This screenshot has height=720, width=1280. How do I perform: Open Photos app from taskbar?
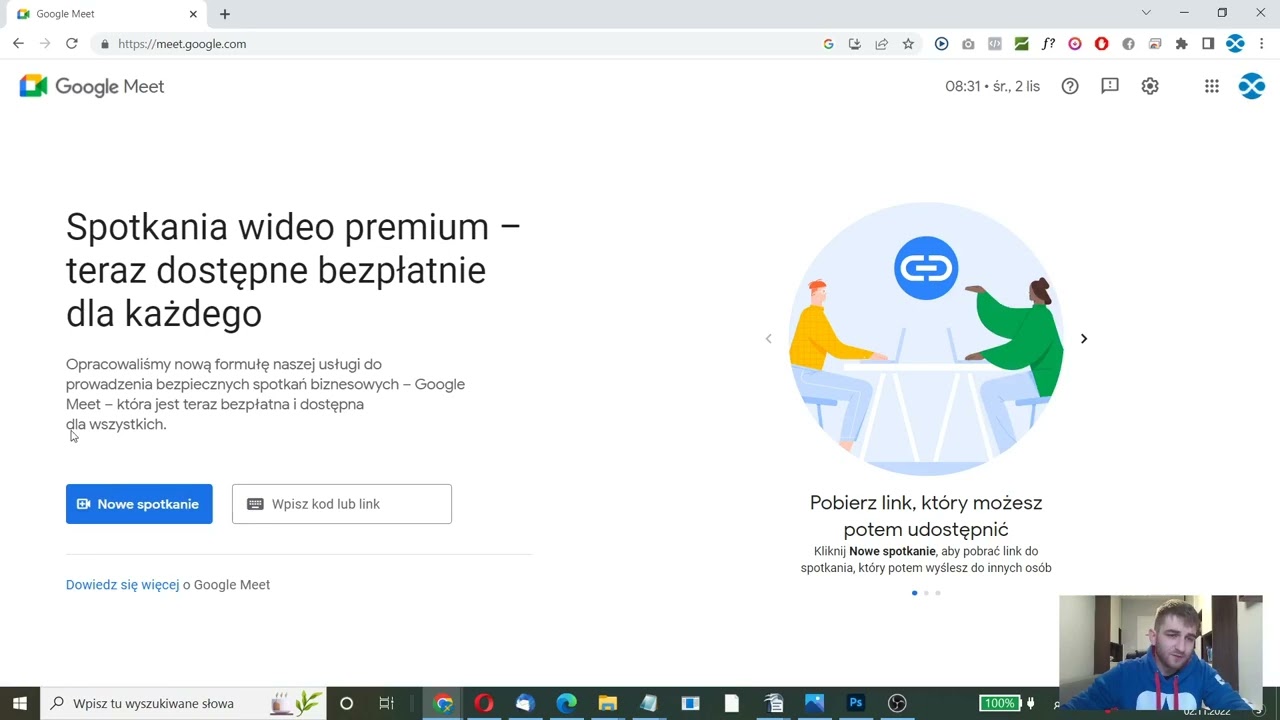(x=814, y=703)
